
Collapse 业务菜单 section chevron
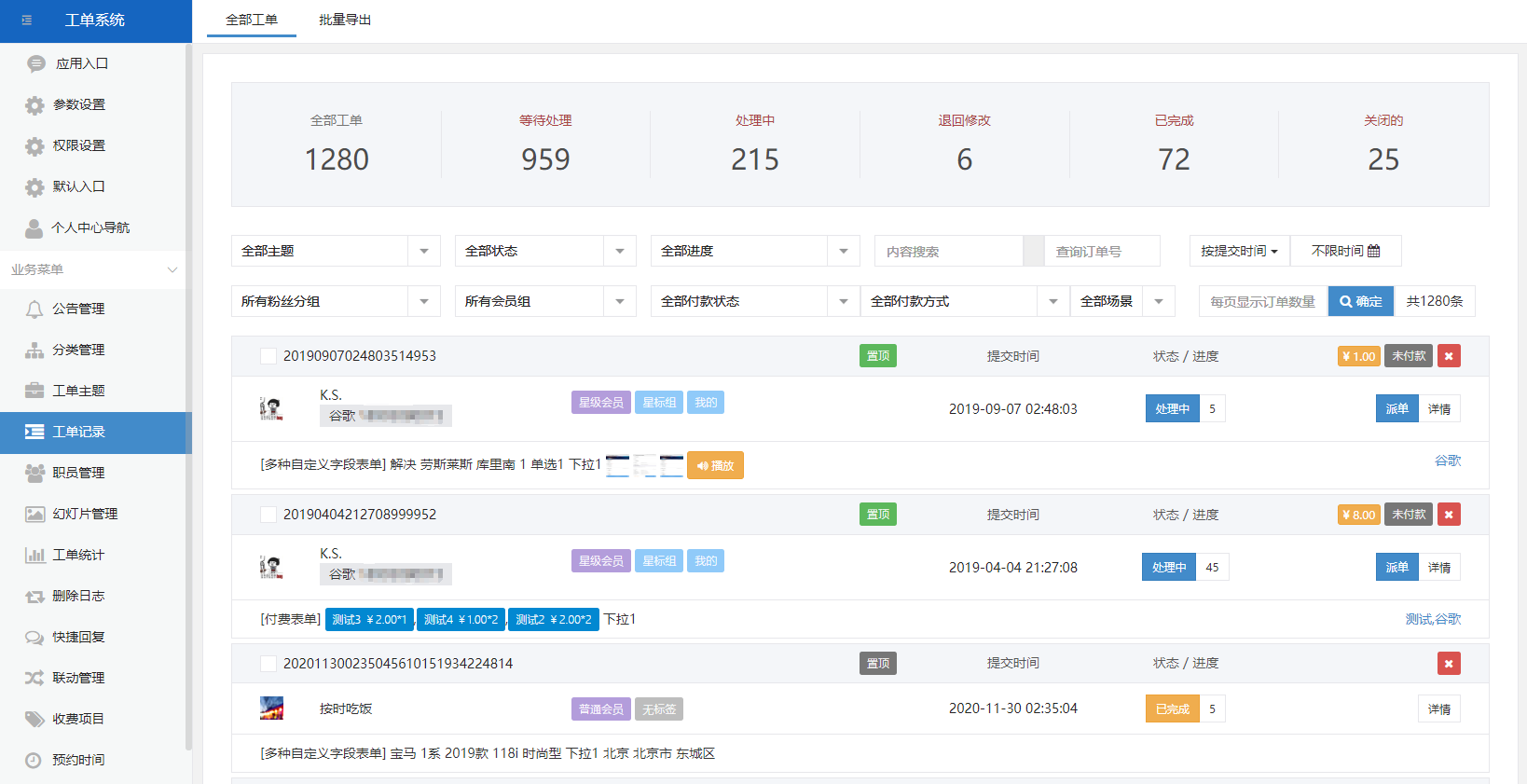[172, 269]
